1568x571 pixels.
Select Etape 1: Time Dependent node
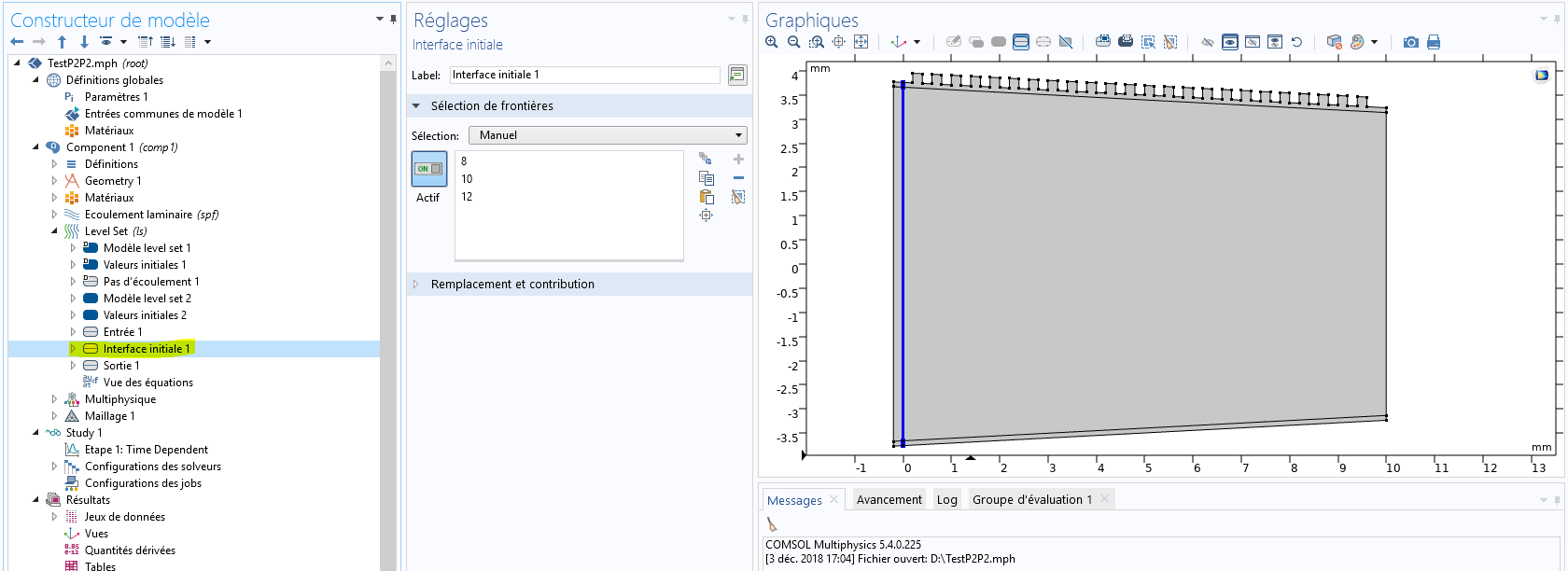[146, 450]
